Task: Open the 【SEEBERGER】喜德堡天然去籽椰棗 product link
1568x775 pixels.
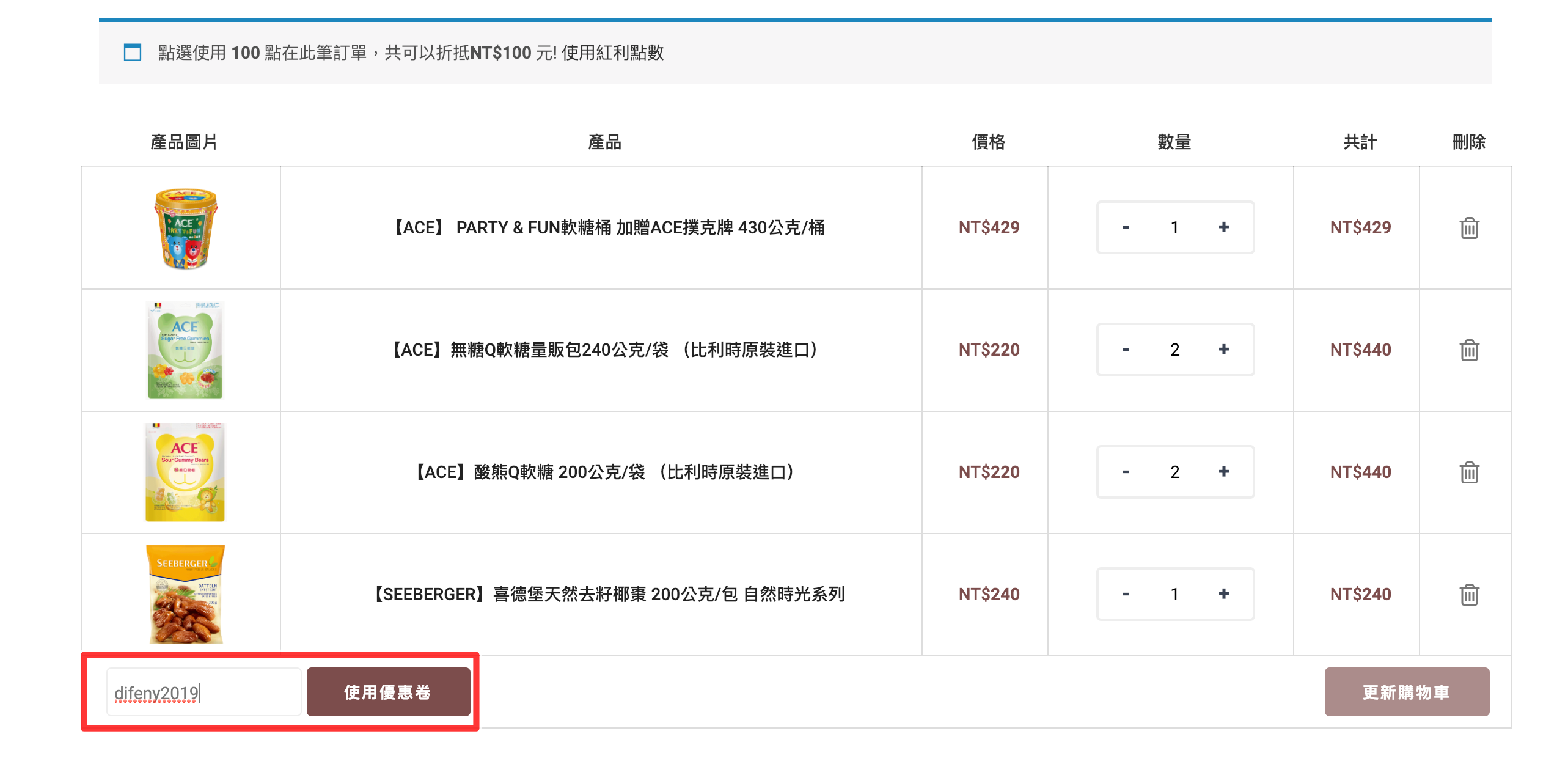Action: [607, 595]
